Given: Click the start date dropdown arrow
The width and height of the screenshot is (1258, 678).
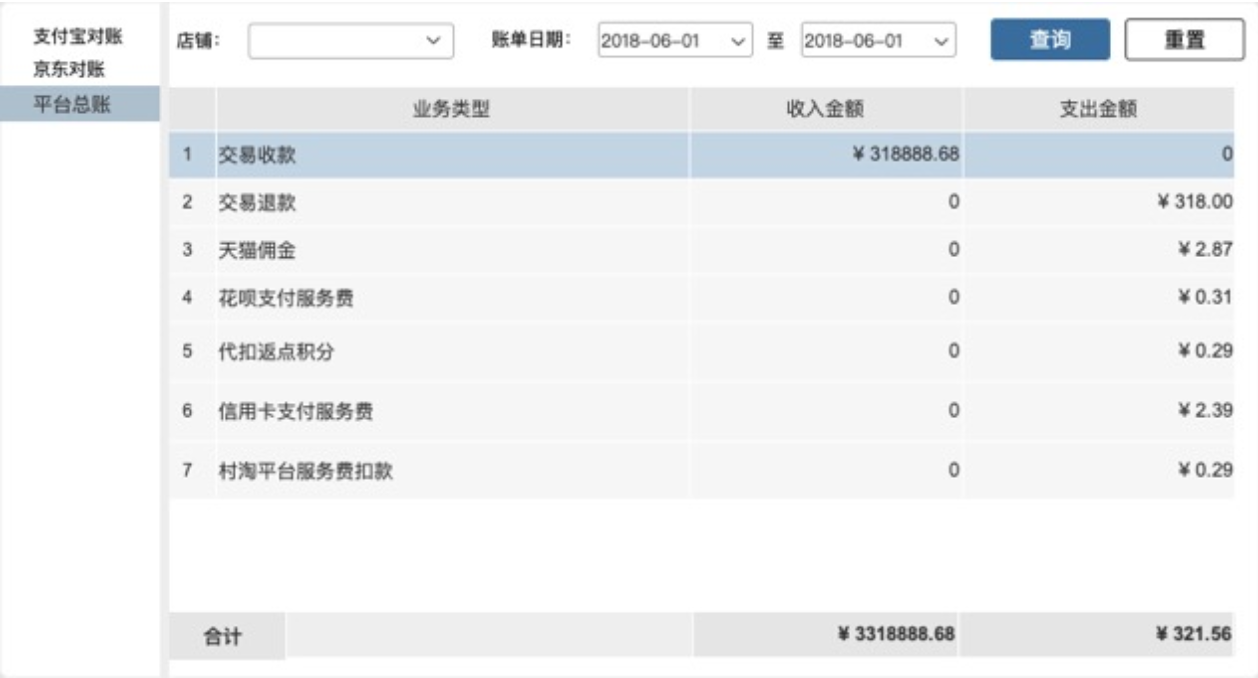Looking at the screenshot, I should (x=737, y=41).
